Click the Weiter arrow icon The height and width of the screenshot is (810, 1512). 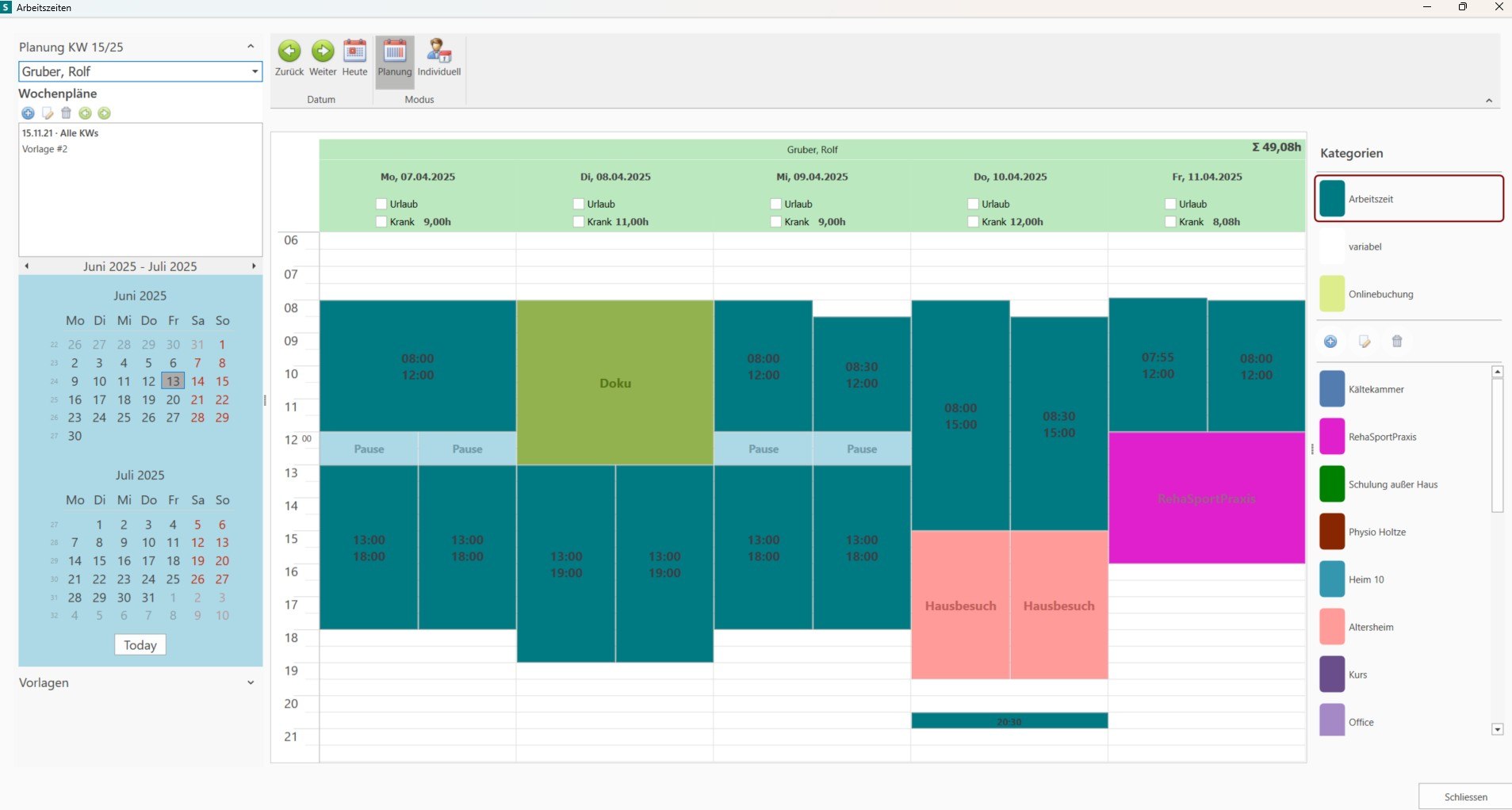coord(322,50)
